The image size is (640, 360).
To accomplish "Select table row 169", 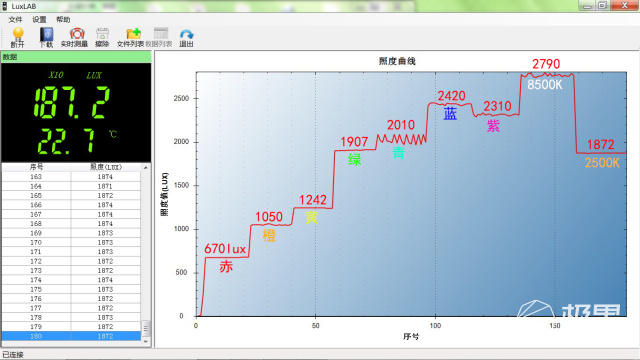I will click(71, 233).
